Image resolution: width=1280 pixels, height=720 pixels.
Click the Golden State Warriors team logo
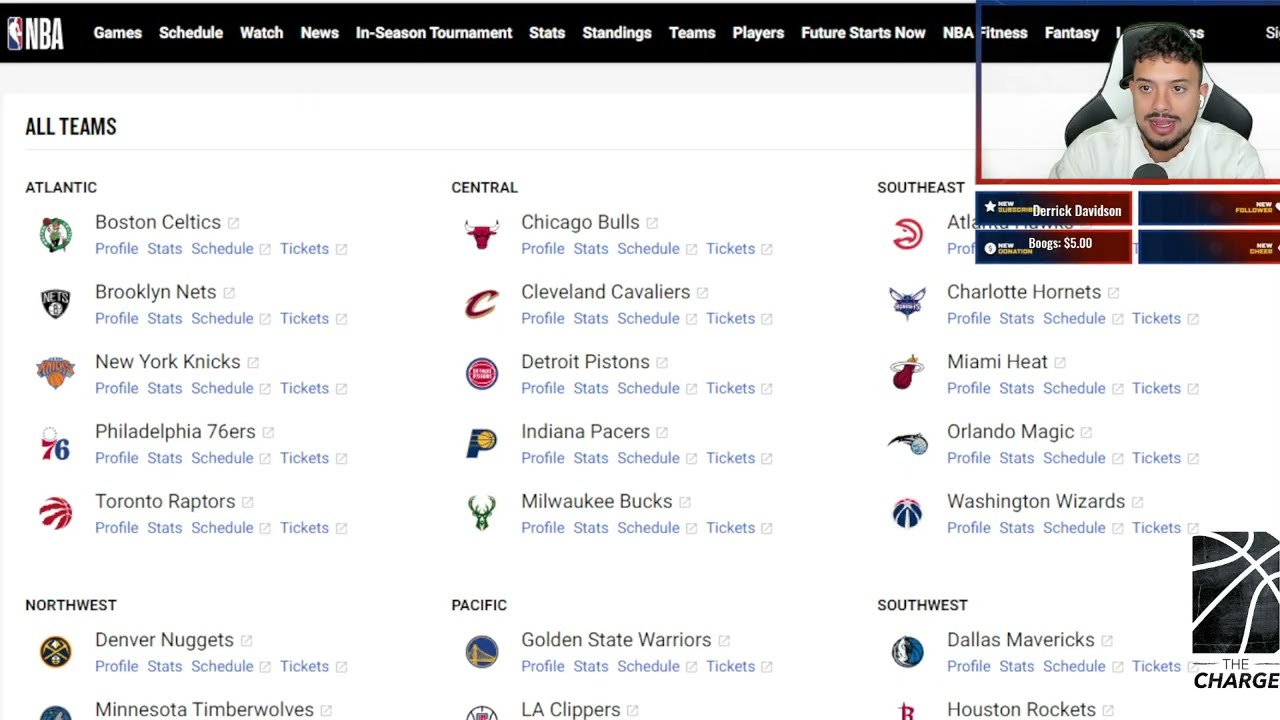(x=482, y=652)
